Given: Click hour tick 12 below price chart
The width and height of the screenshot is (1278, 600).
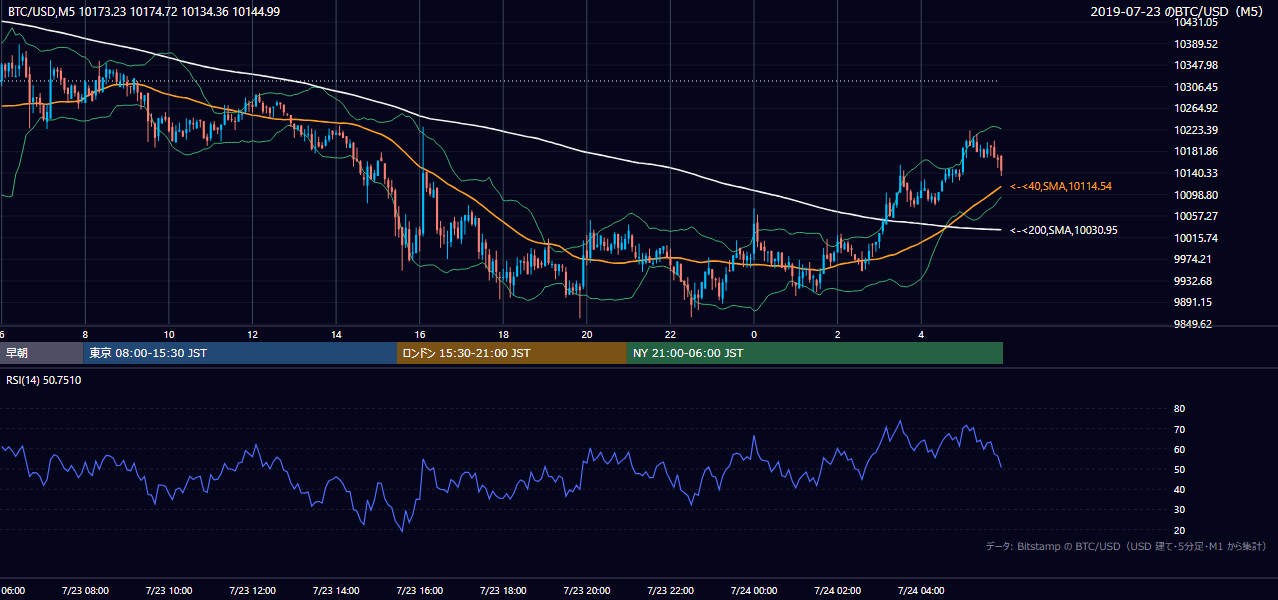Looking at the screenshot, I should pos(252,334).
